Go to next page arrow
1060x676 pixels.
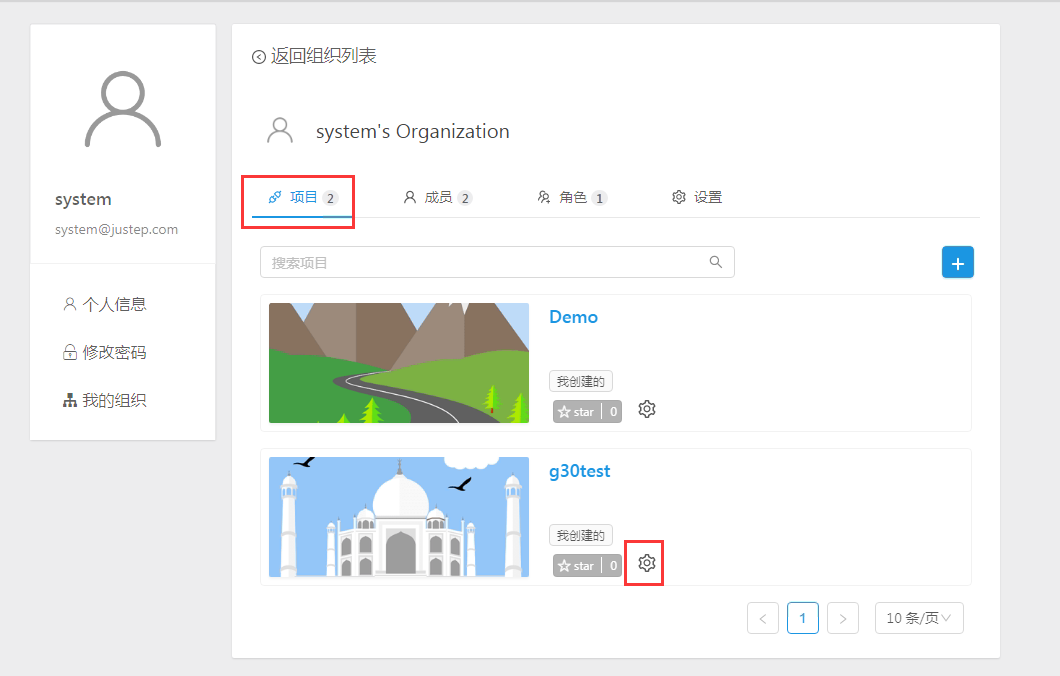pos(843,618)
